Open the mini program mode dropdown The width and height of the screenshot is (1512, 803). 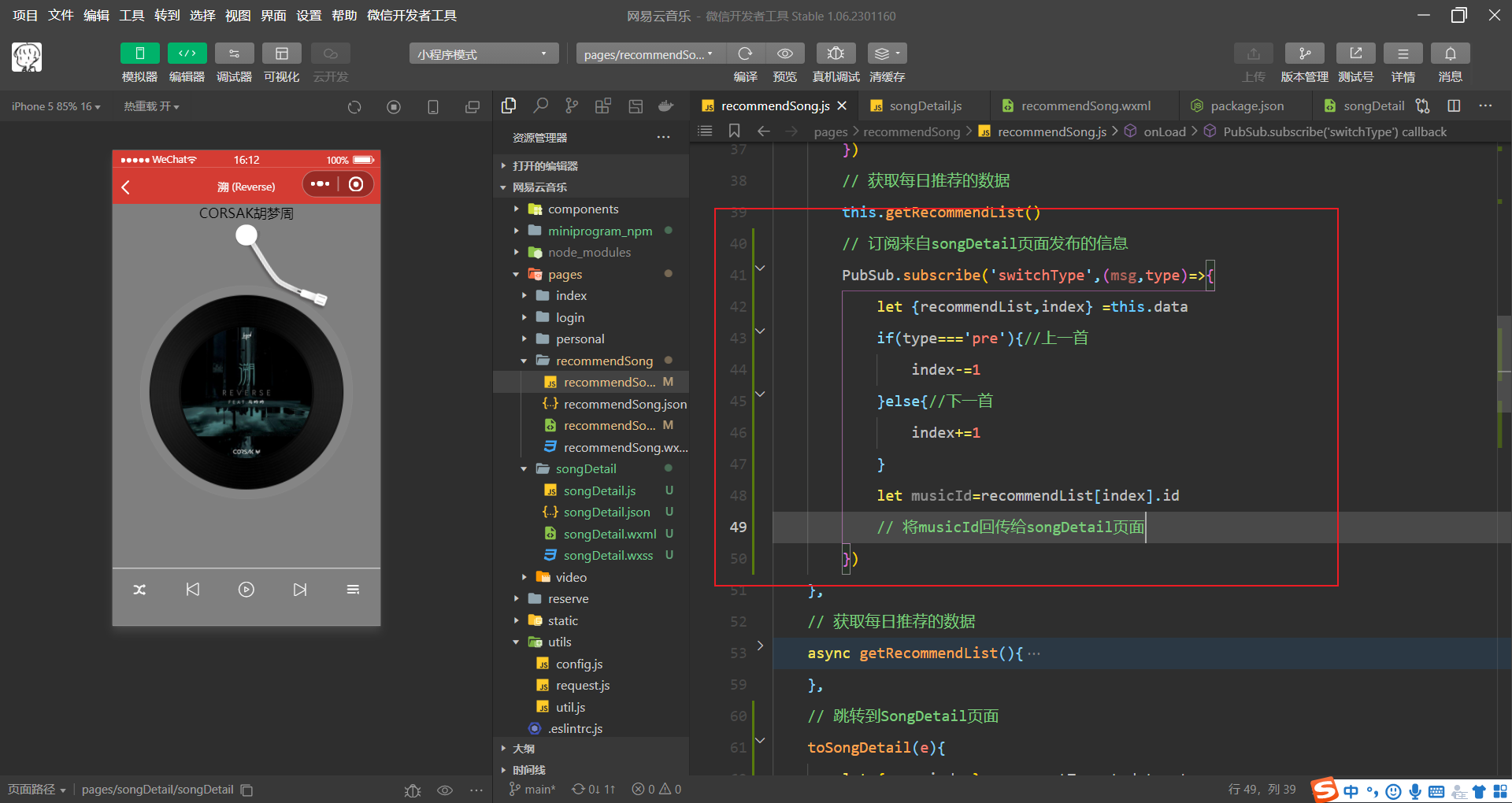(x=484, y=54)
